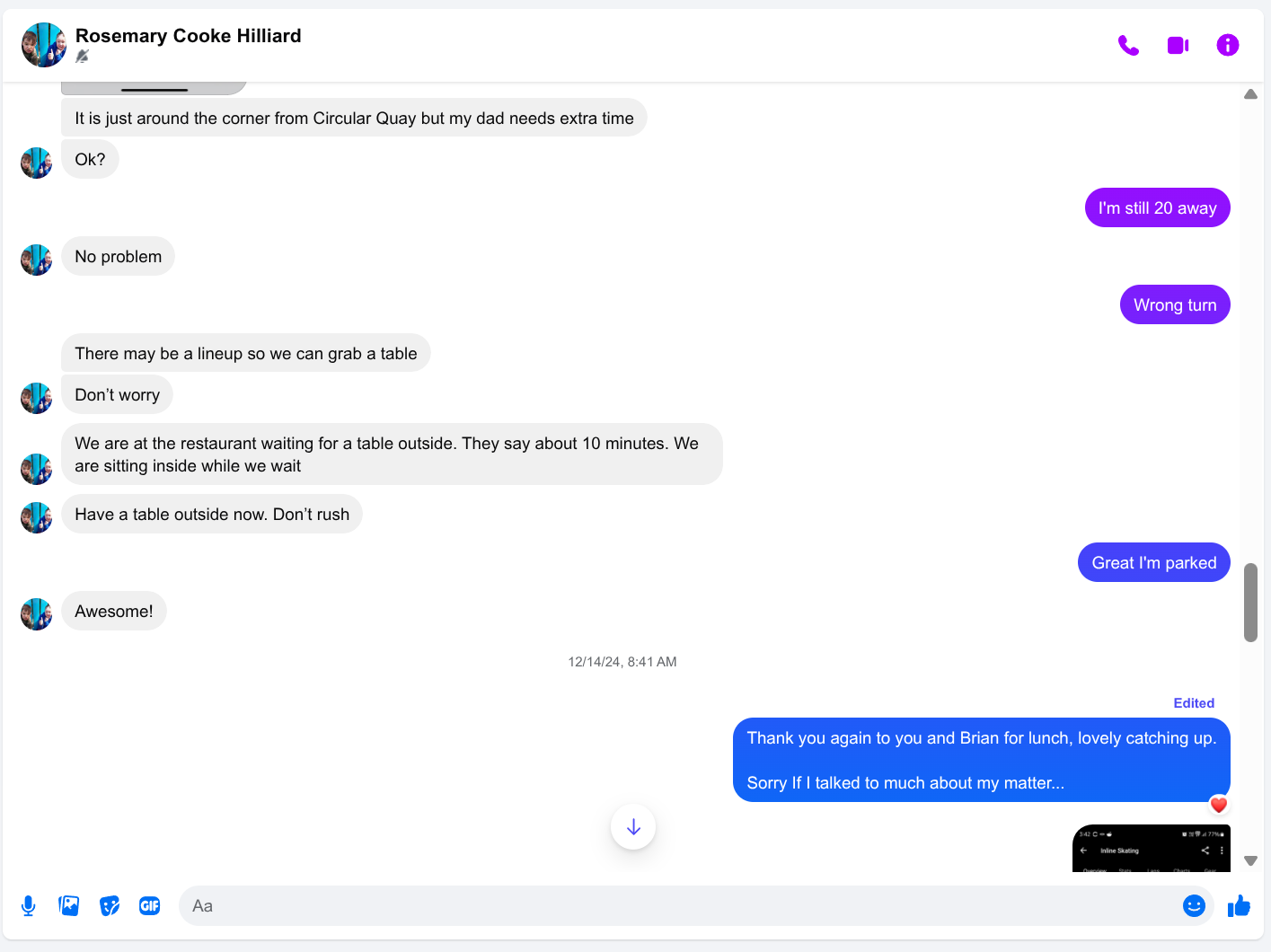Viewport: 1271px width, 952px height.
Task: Open Rosemary Cooke Hilliard's profile name
Action: coord(189,36)
